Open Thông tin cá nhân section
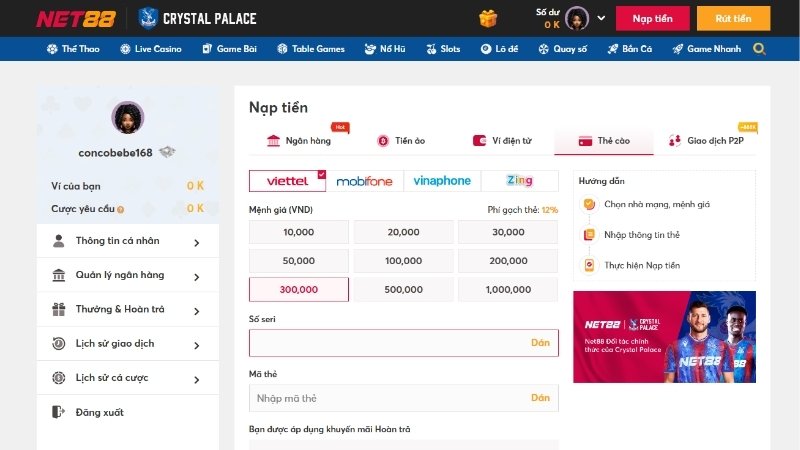The height and width of the screenshot is (450, 800). click(x=128, y=241)
